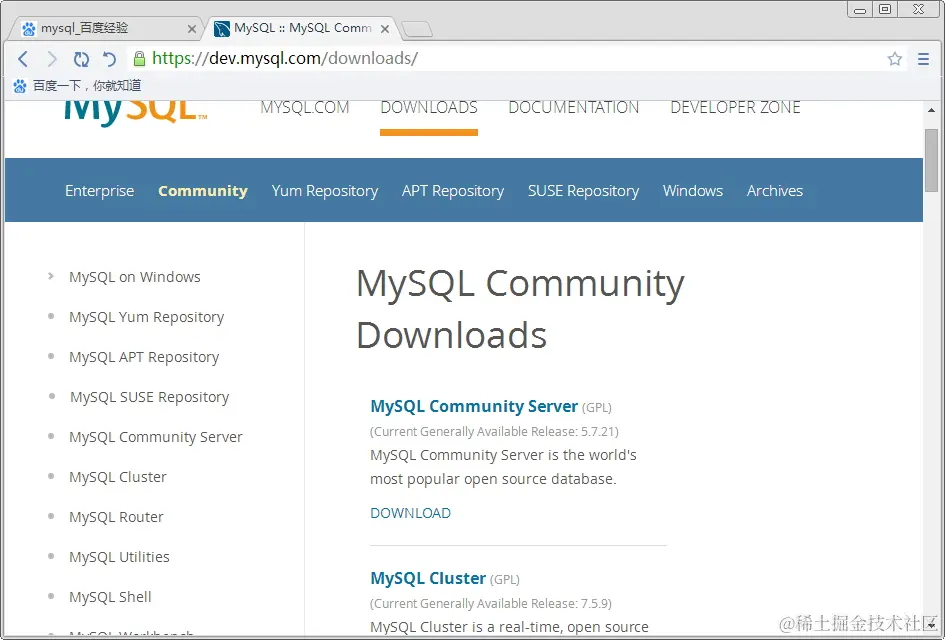
Task: Open DOCUMENTATION in top navigation
Action: (574, 107)
